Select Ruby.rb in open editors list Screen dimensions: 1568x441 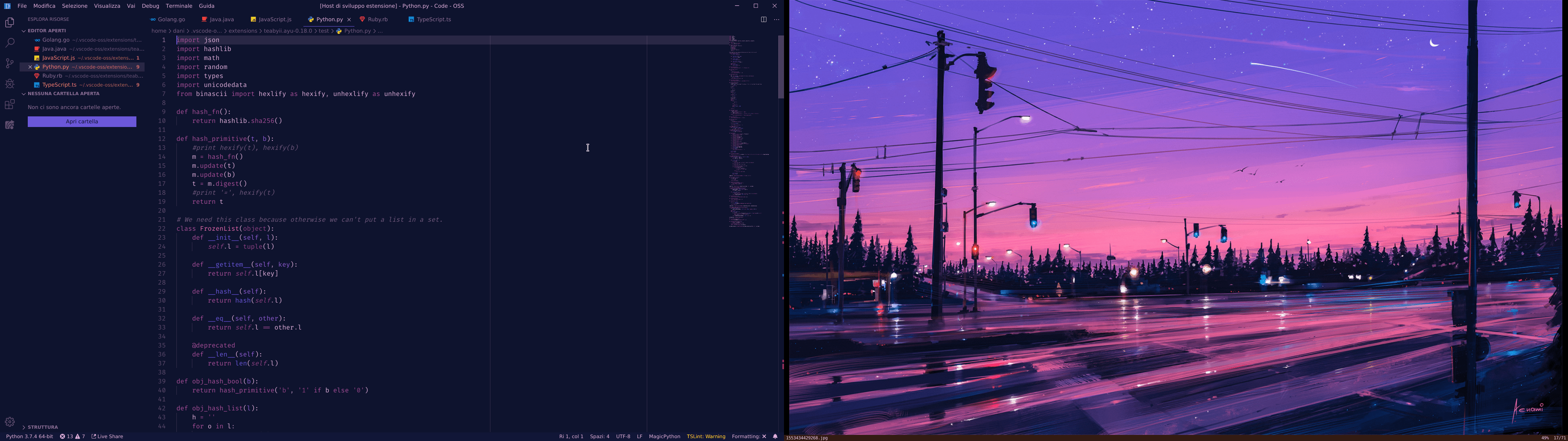pyautogui.click(x=52, y=76)
